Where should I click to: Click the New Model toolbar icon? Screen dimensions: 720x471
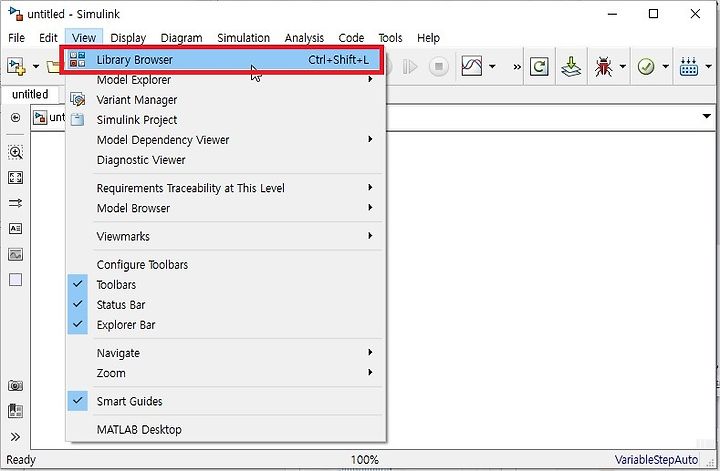[x=16, y=67]
